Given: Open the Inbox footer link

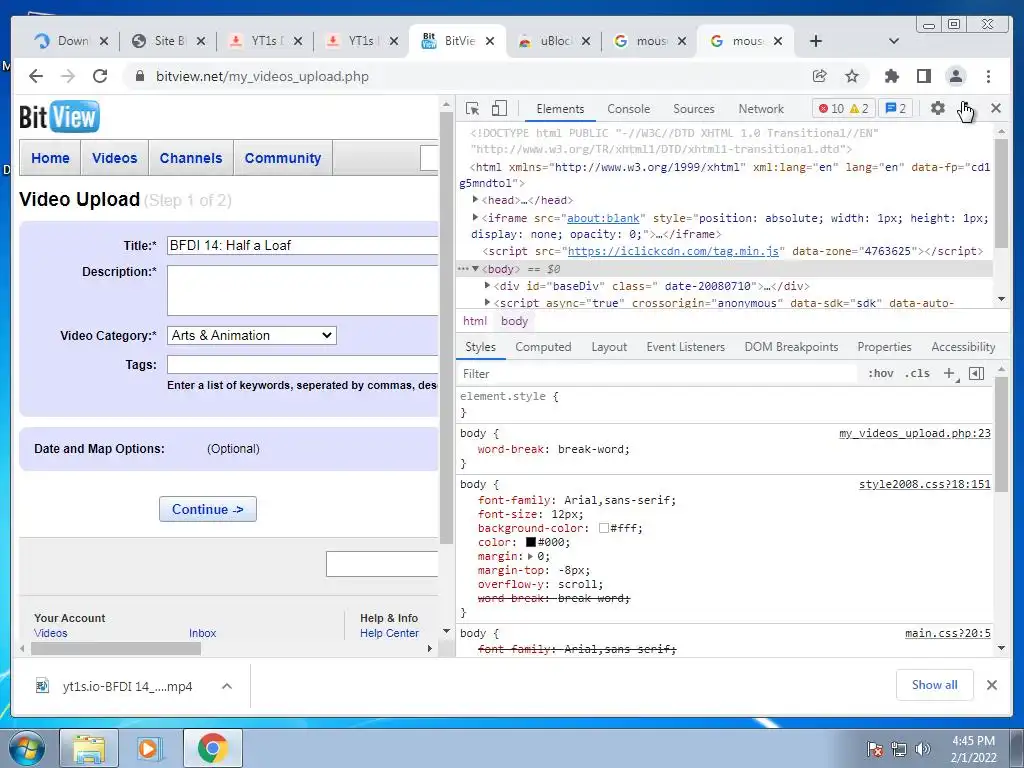Looking at the screenshot, I should (x=202, y=633).
